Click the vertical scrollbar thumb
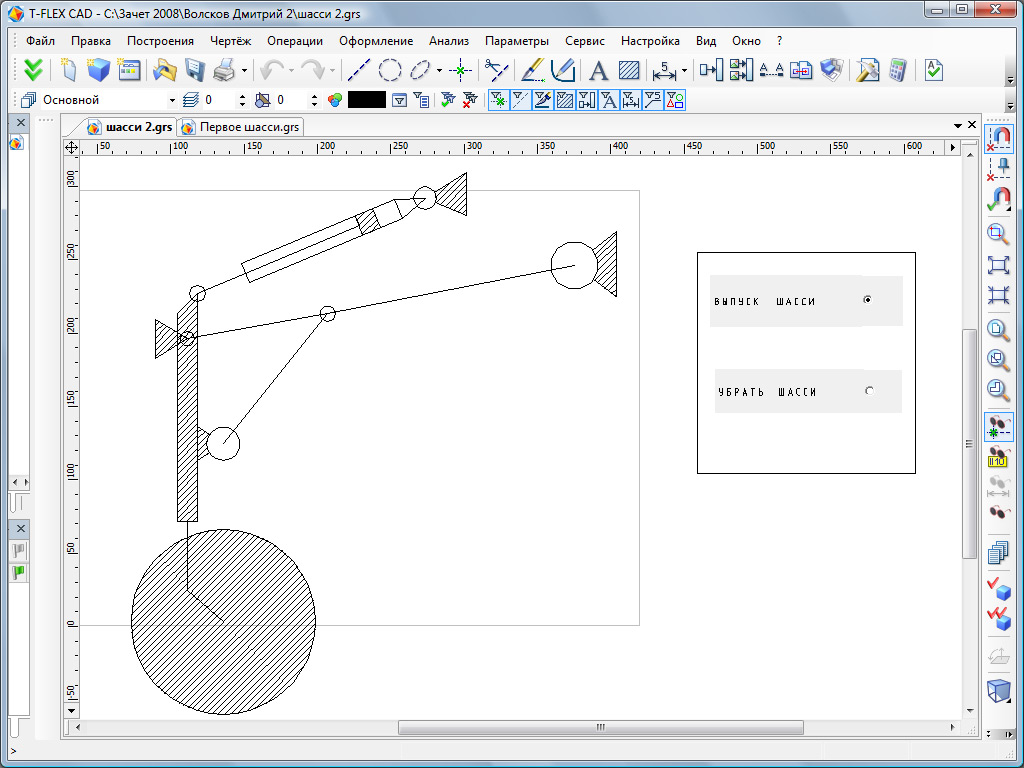 [x=969, y=443]
